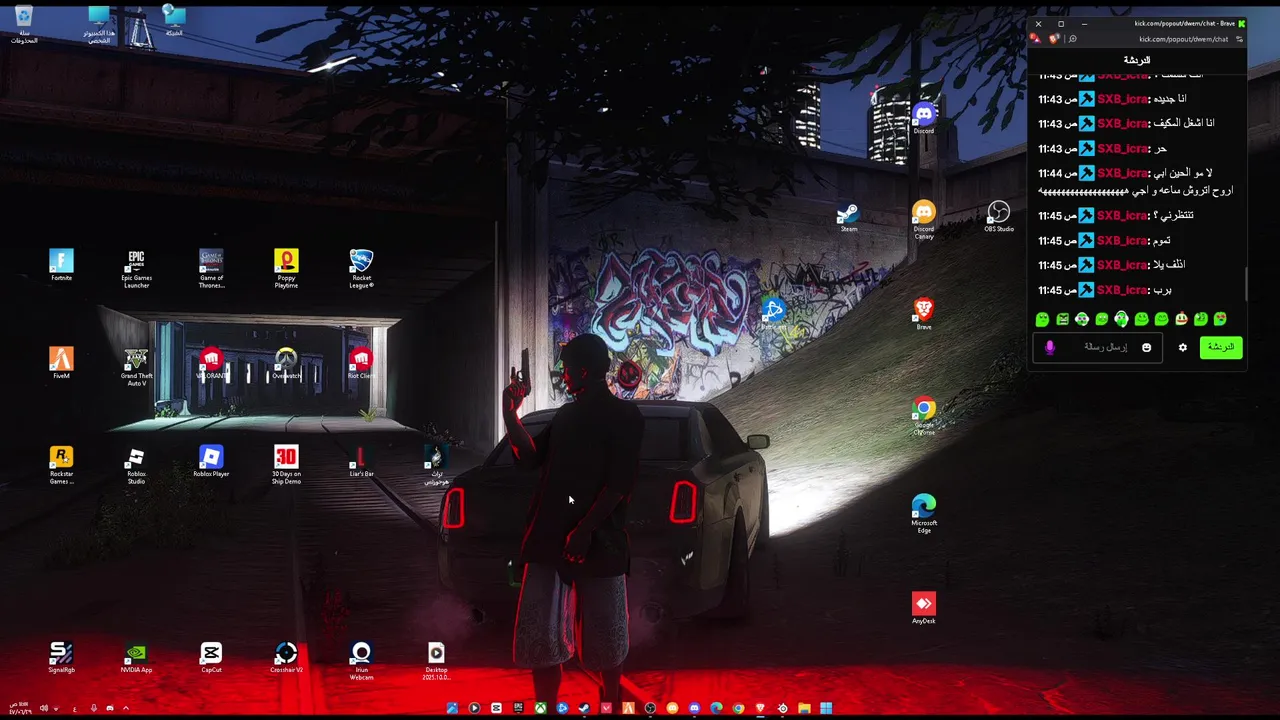This screenshot has height=720, width=1280.
Task: Launch AnyDesk from the desktop
Action: [923, 608]
